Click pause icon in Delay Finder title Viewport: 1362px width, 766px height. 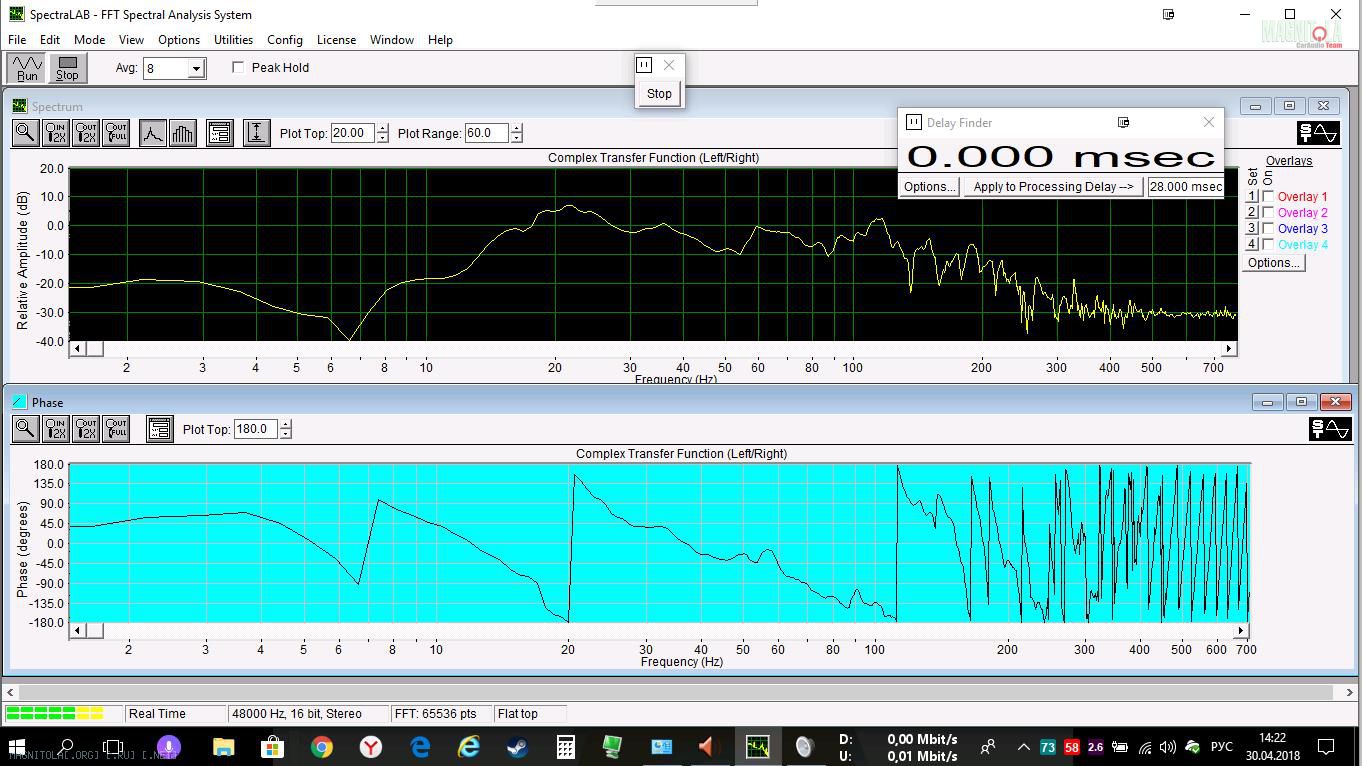tap(913, 122)
